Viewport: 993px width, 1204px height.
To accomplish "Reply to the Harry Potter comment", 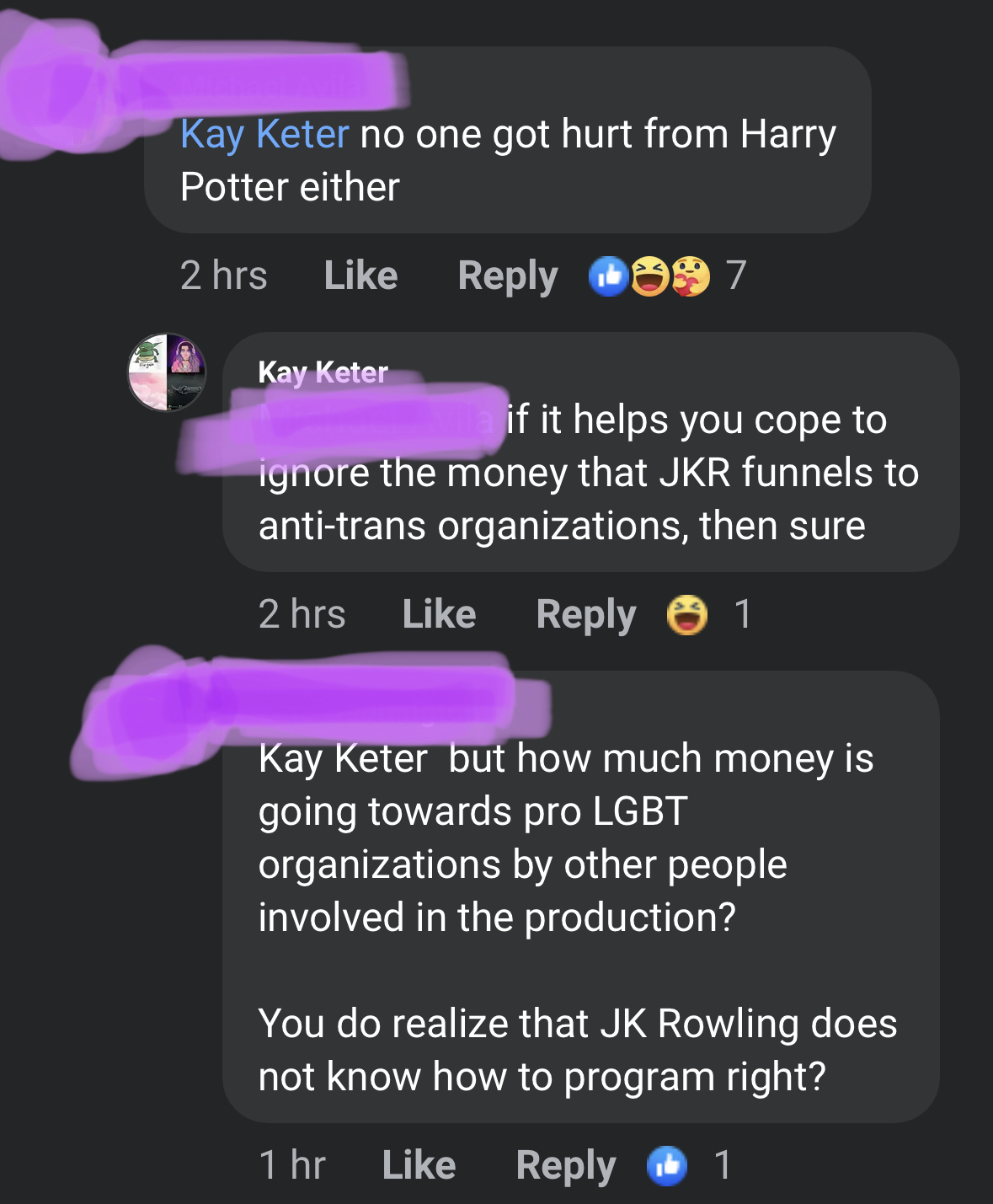I will pos(508,276).
